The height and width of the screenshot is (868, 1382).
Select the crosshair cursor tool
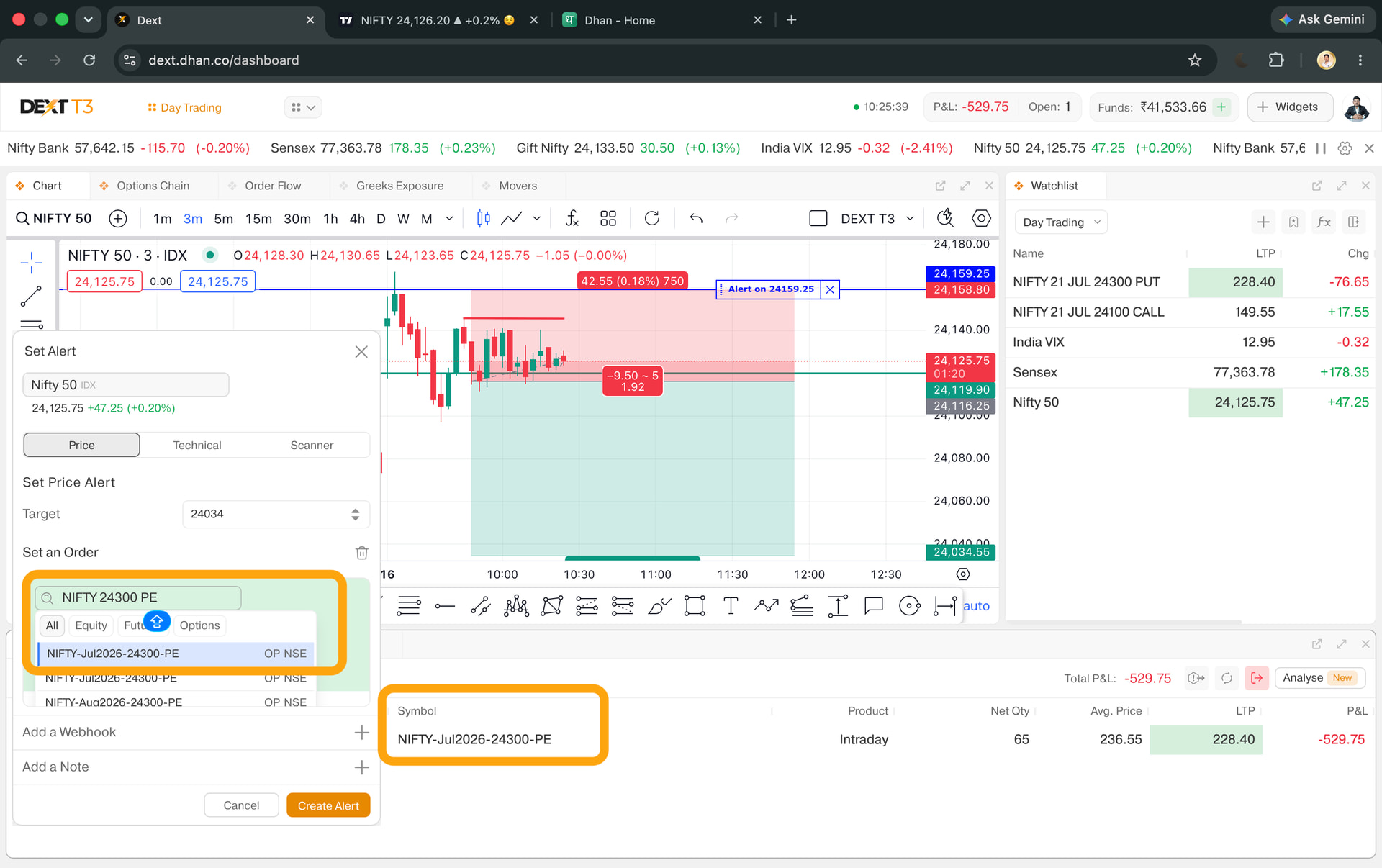(31, 263)
